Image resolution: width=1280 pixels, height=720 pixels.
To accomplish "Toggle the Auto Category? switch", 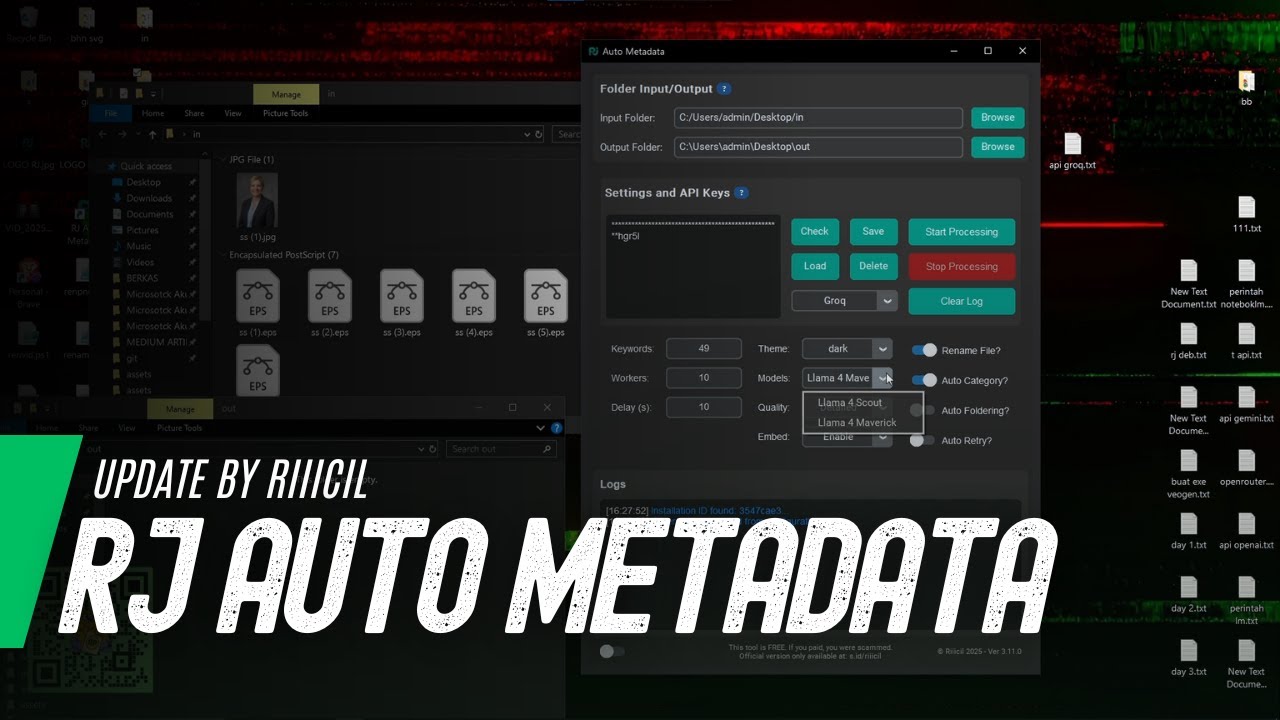I will click(924, 380).
